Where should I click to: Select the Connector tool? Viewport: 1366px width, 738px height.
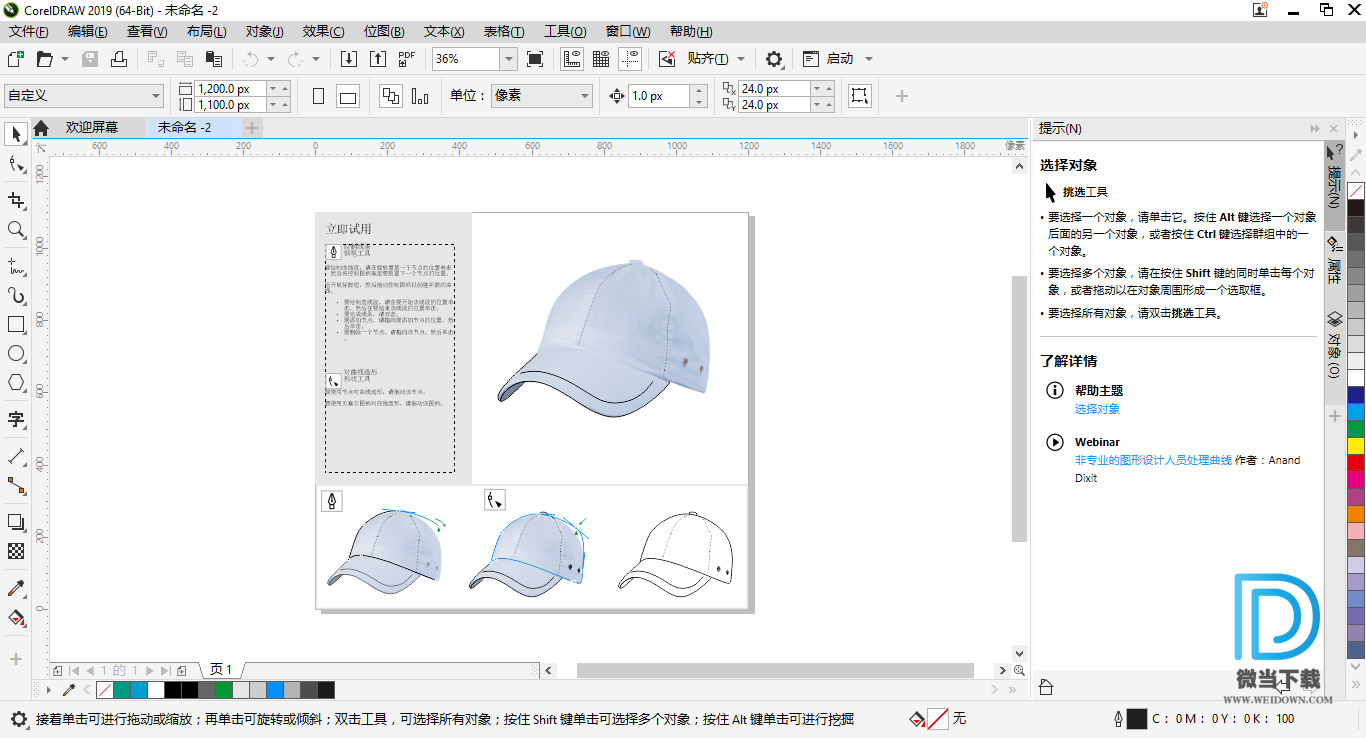click(16, 486)
